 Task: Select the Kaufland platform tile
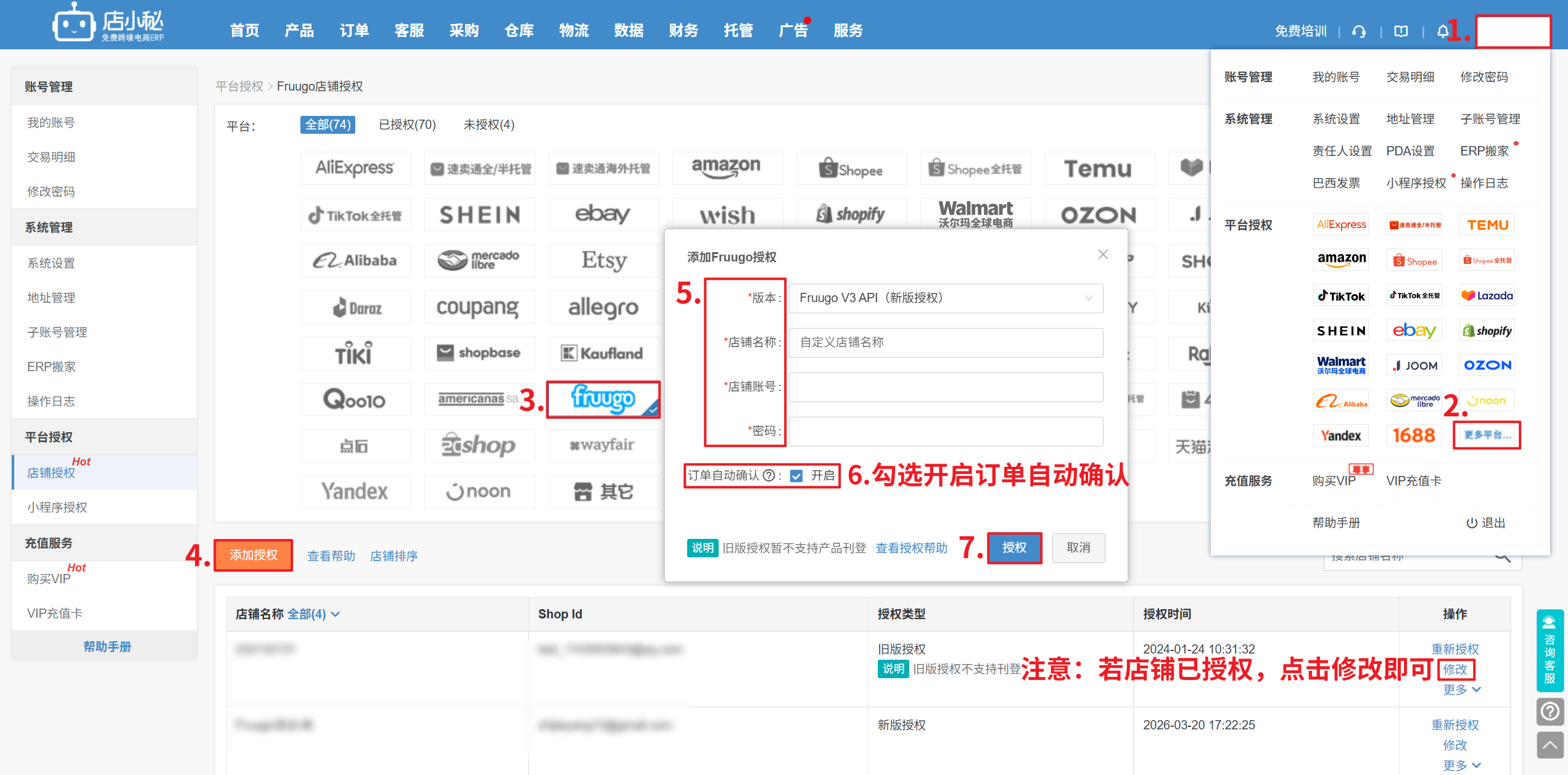click(x=603, y=353)
